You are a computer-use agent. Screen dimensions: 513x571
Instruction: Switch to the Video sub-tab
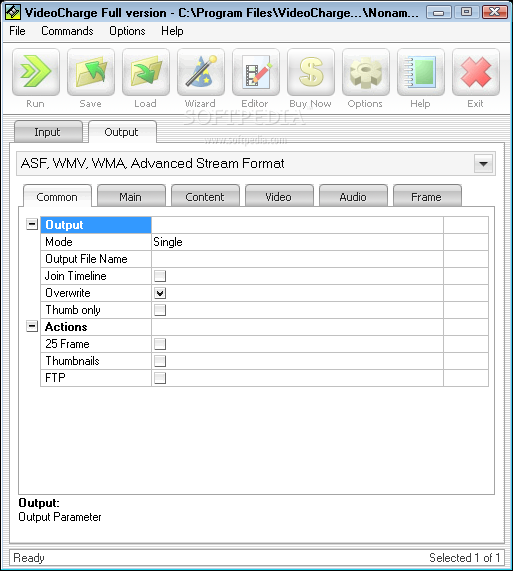(279, 196)
